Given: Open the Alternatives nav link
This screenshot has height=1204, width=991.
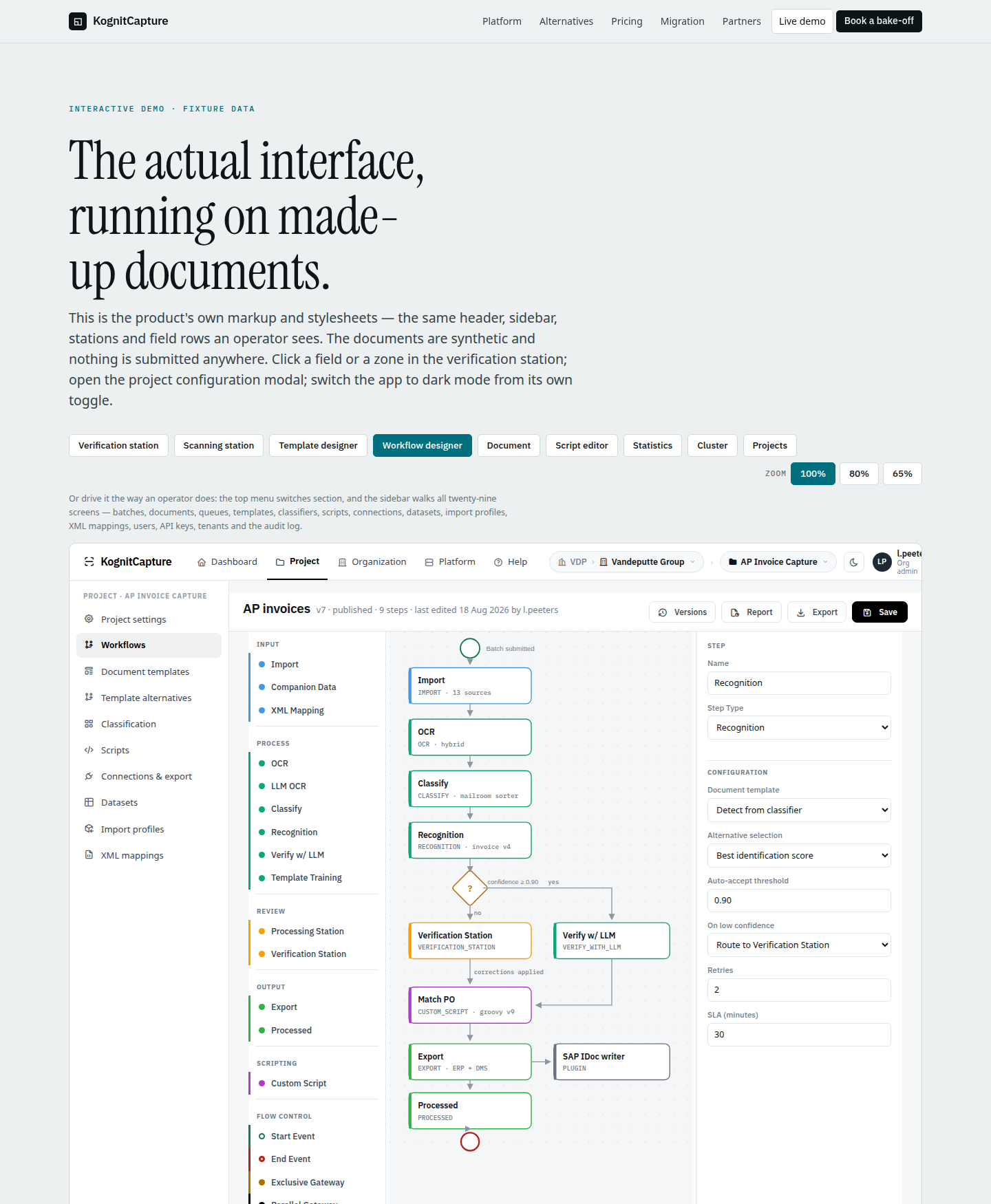Looking at the screenshot, I should (x=566, y=21).
